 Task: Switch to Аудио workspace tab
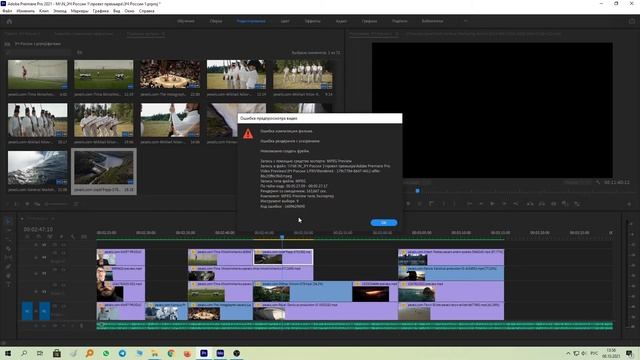(x=341, y=21)
